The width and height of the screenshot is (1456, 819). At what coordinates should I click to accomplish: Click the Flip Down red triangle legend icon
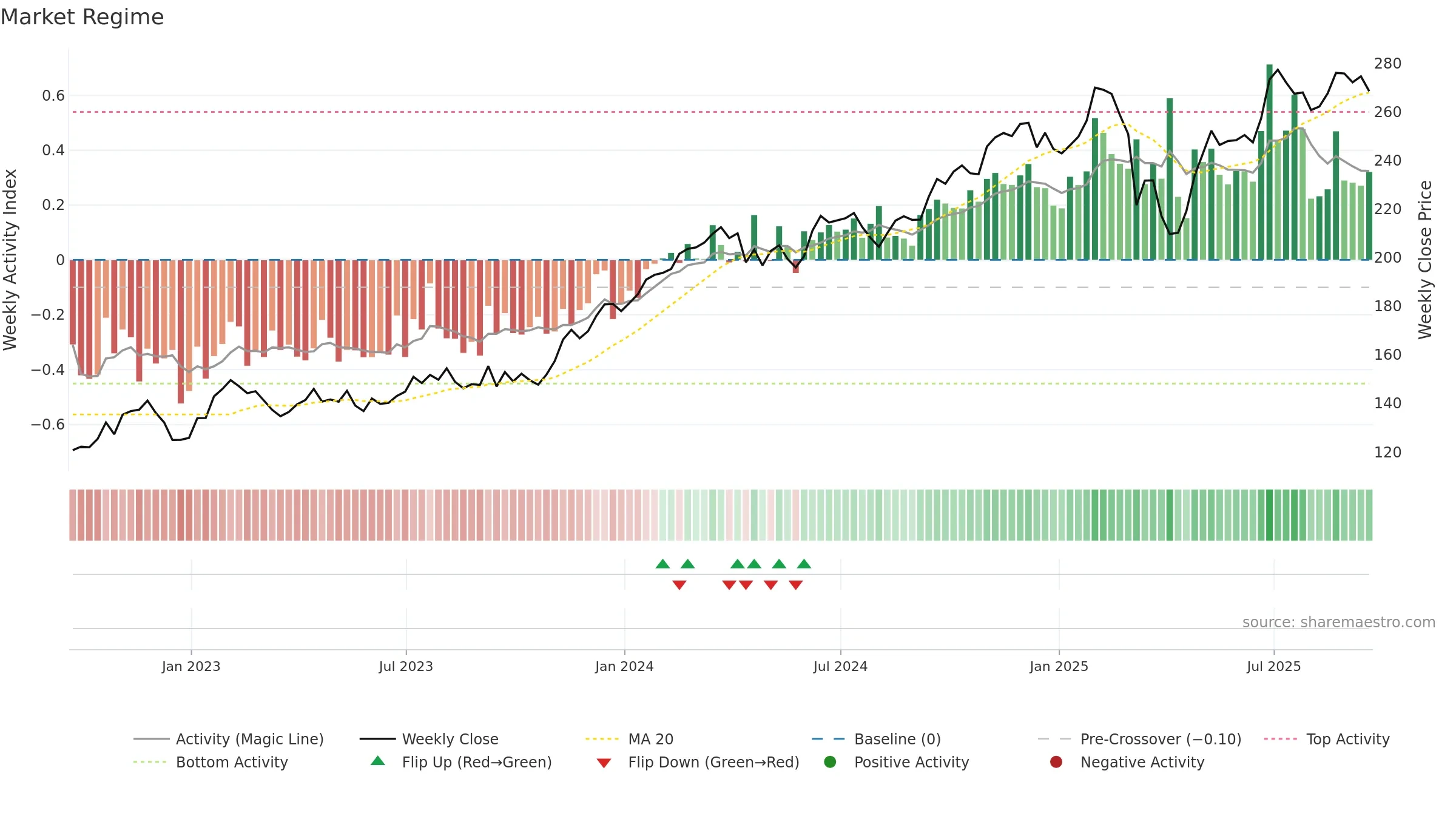604,763
